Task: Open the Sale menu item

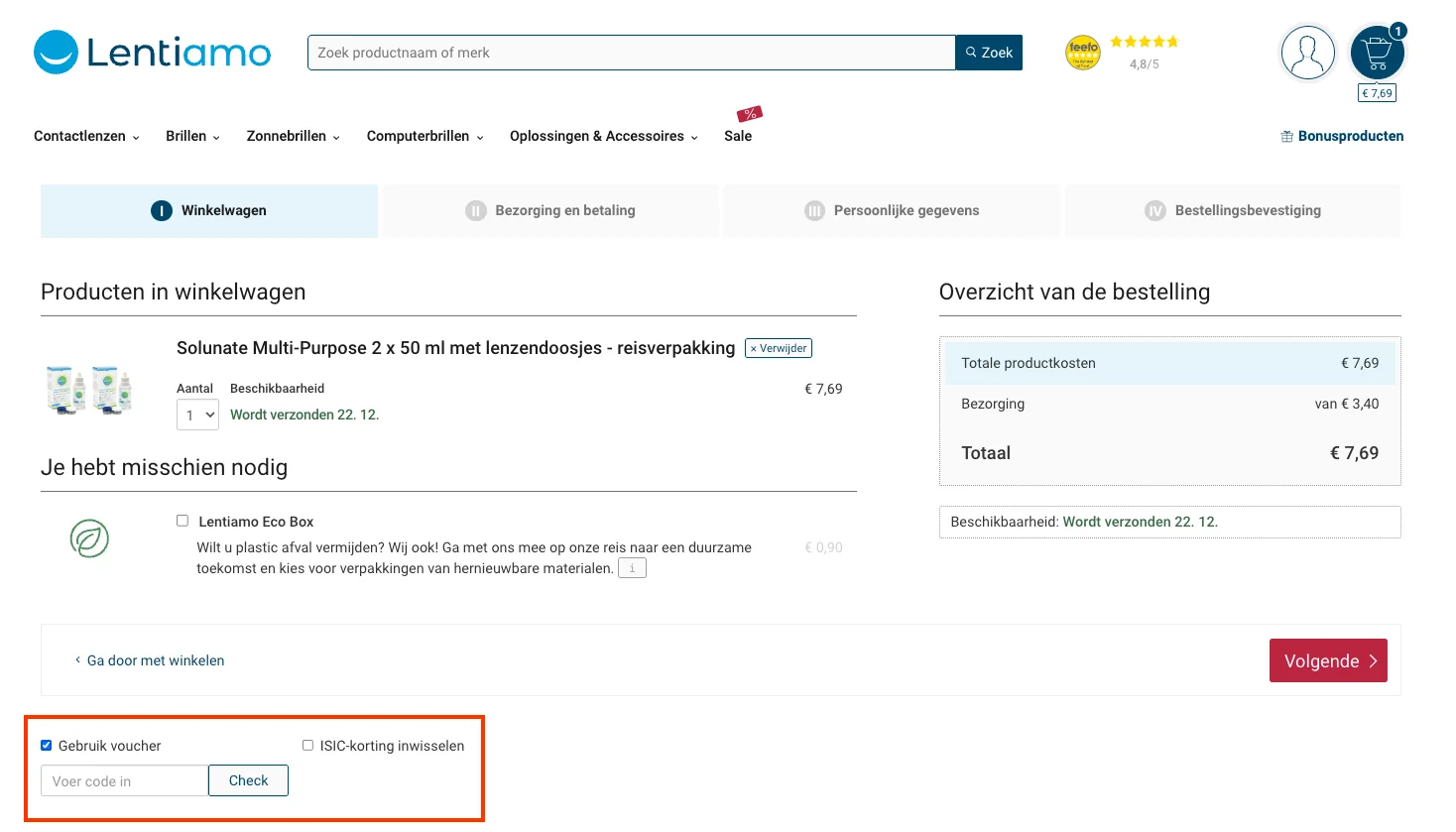Action: pyautogui.click(x=737, y=136)
